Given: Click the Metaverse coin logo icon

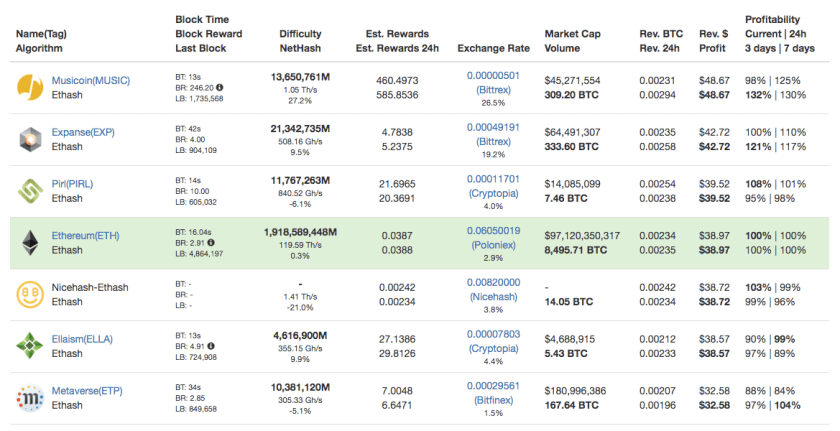Looking at the screenshot, I should click(x=28, y=398).
